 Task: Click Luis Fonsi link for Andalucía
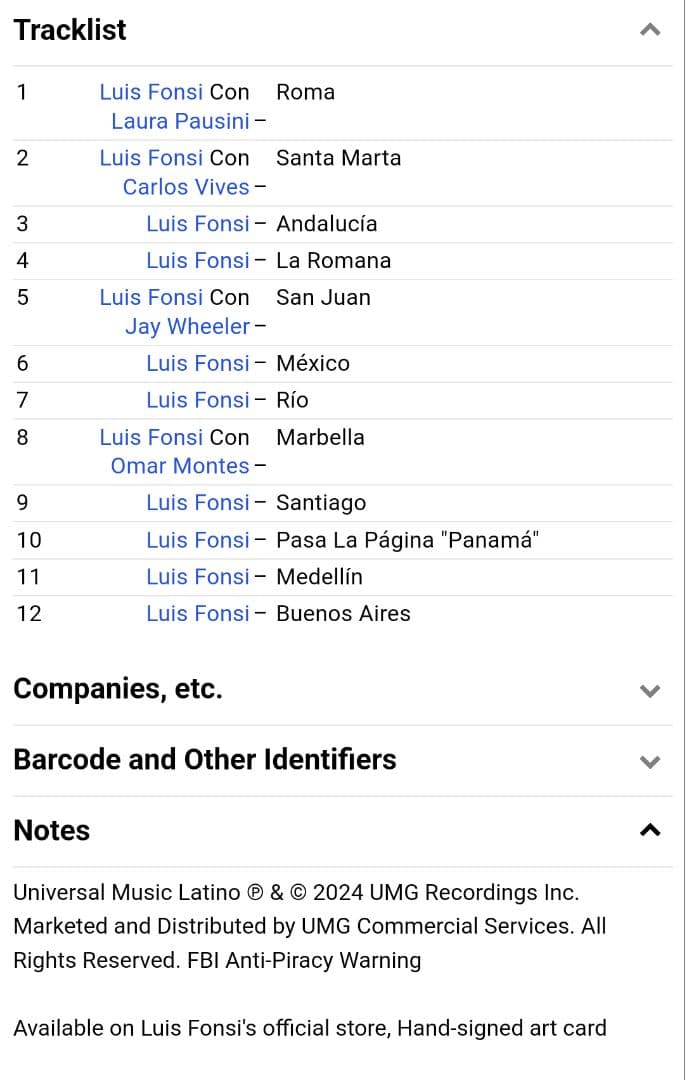(197, 224)
